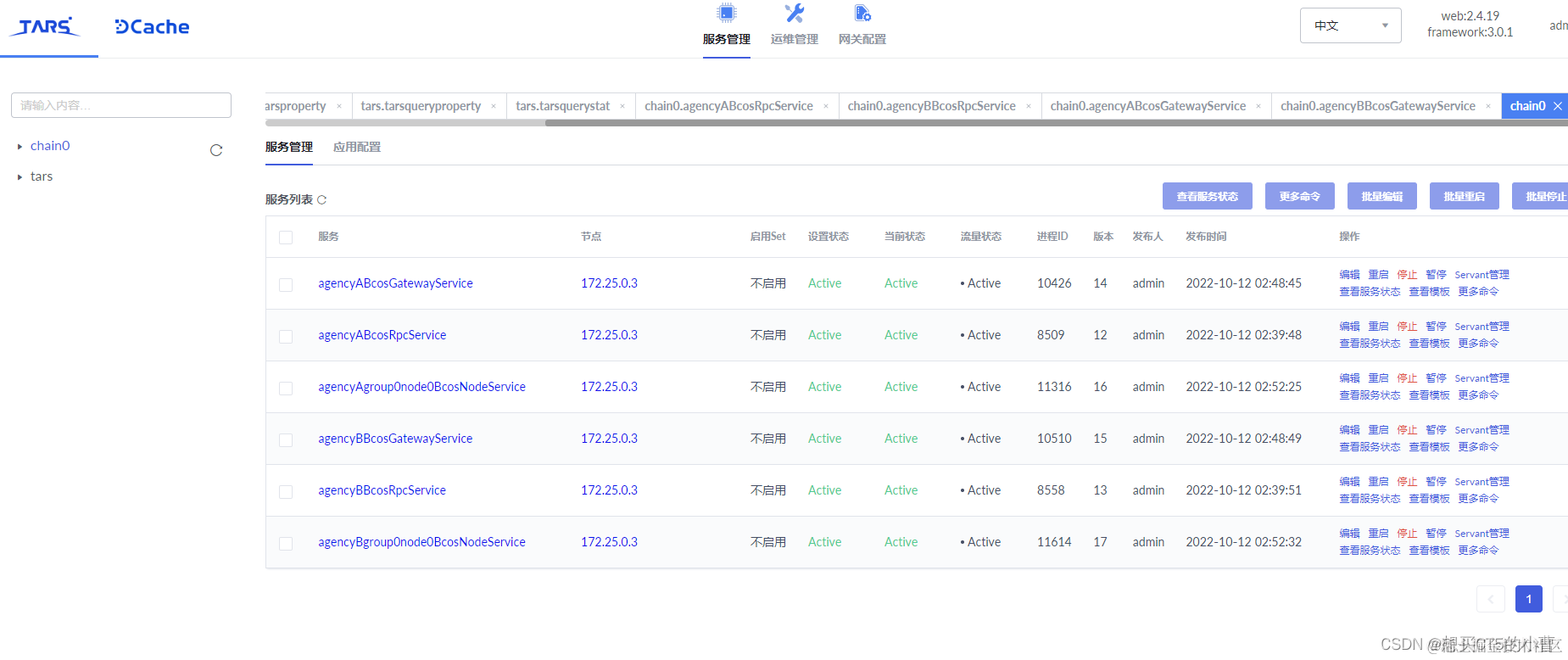This screenshot has width=1568, height=660.
Task: Select chain0 in the left tree
Action: (x=50, y=146)
